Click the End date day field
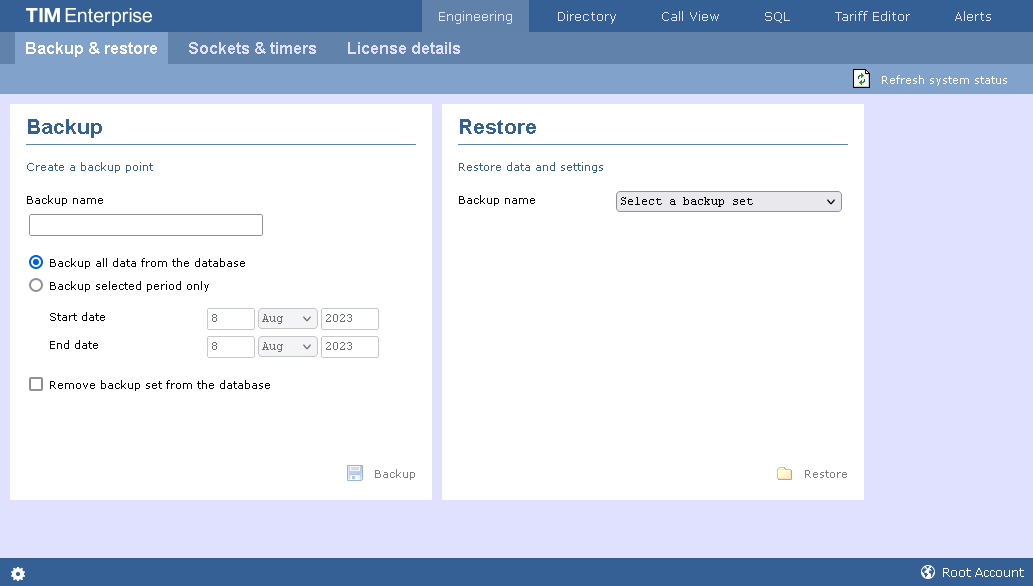Image resolution: width=1033 pixels, height=586 pixels. coord(231,347)
